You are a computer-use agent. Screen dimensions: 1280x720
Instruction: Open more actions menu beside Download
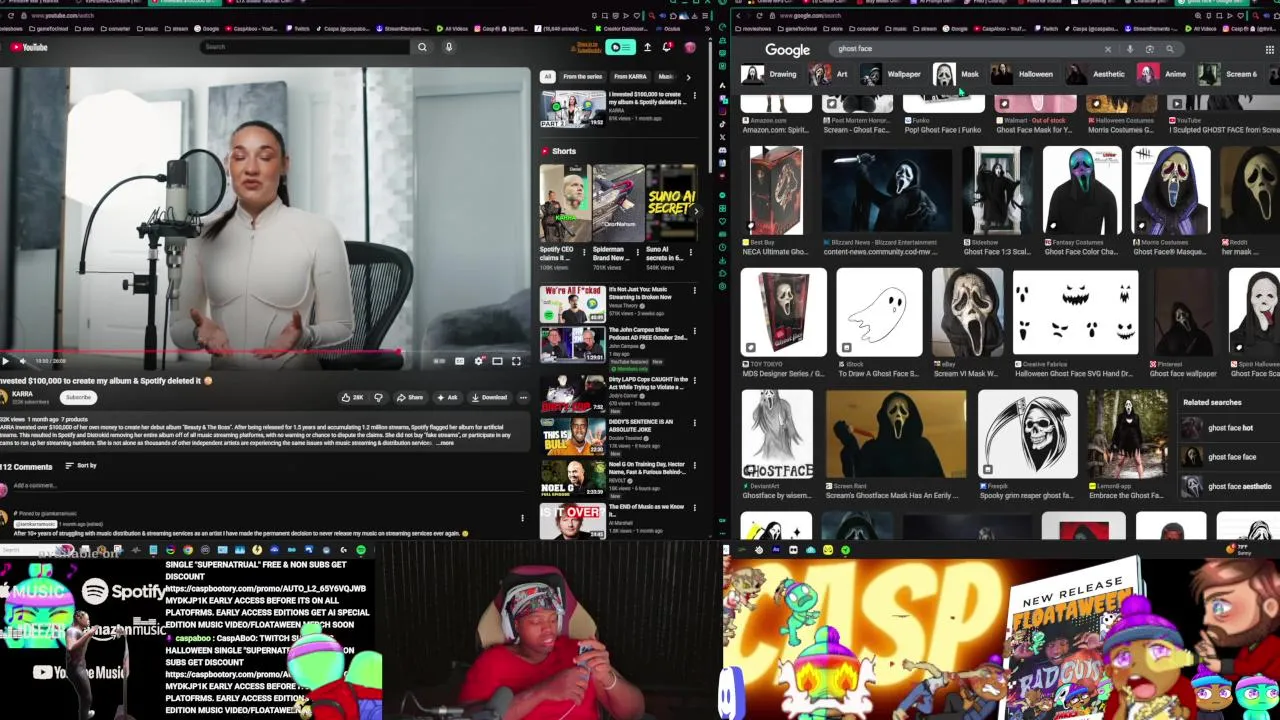pos(522,397)
